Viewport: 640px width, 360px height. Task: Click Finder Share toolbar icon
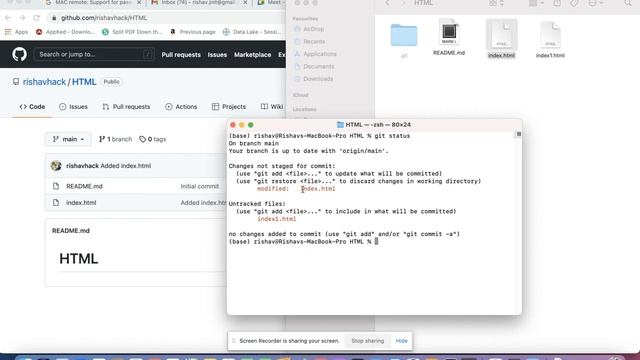point(557,3)
